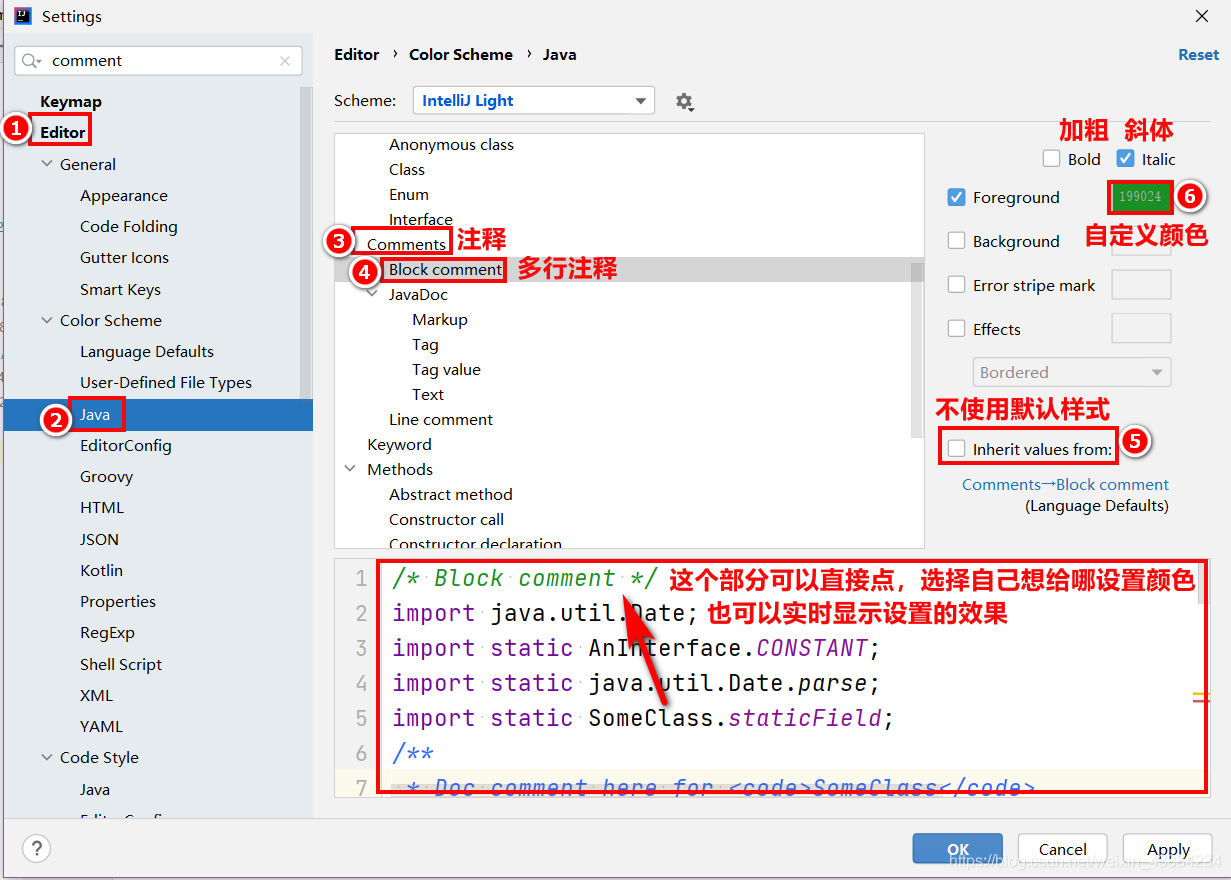This screenshot has width=1231, height=880.
Task: Check Inherit values from checkbox
Action: pyautogui.click(x=956, y=449)
